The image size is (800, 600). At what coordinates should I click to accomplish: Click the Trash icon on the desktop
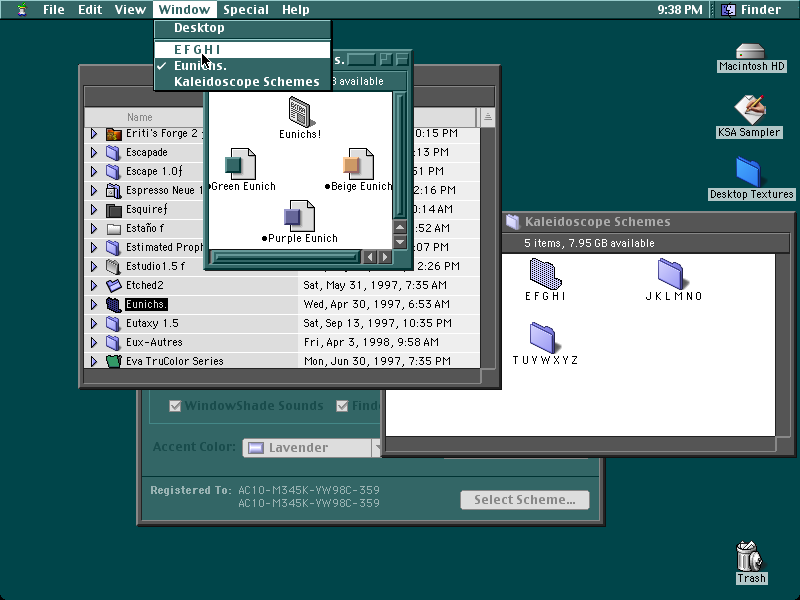click(x=749, y=556)
